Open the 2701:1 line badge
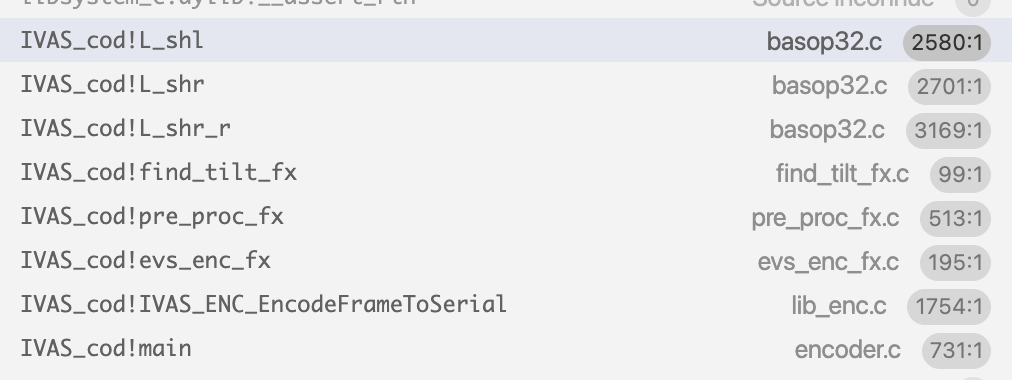The image size is (1012, 380). (949, 86)
